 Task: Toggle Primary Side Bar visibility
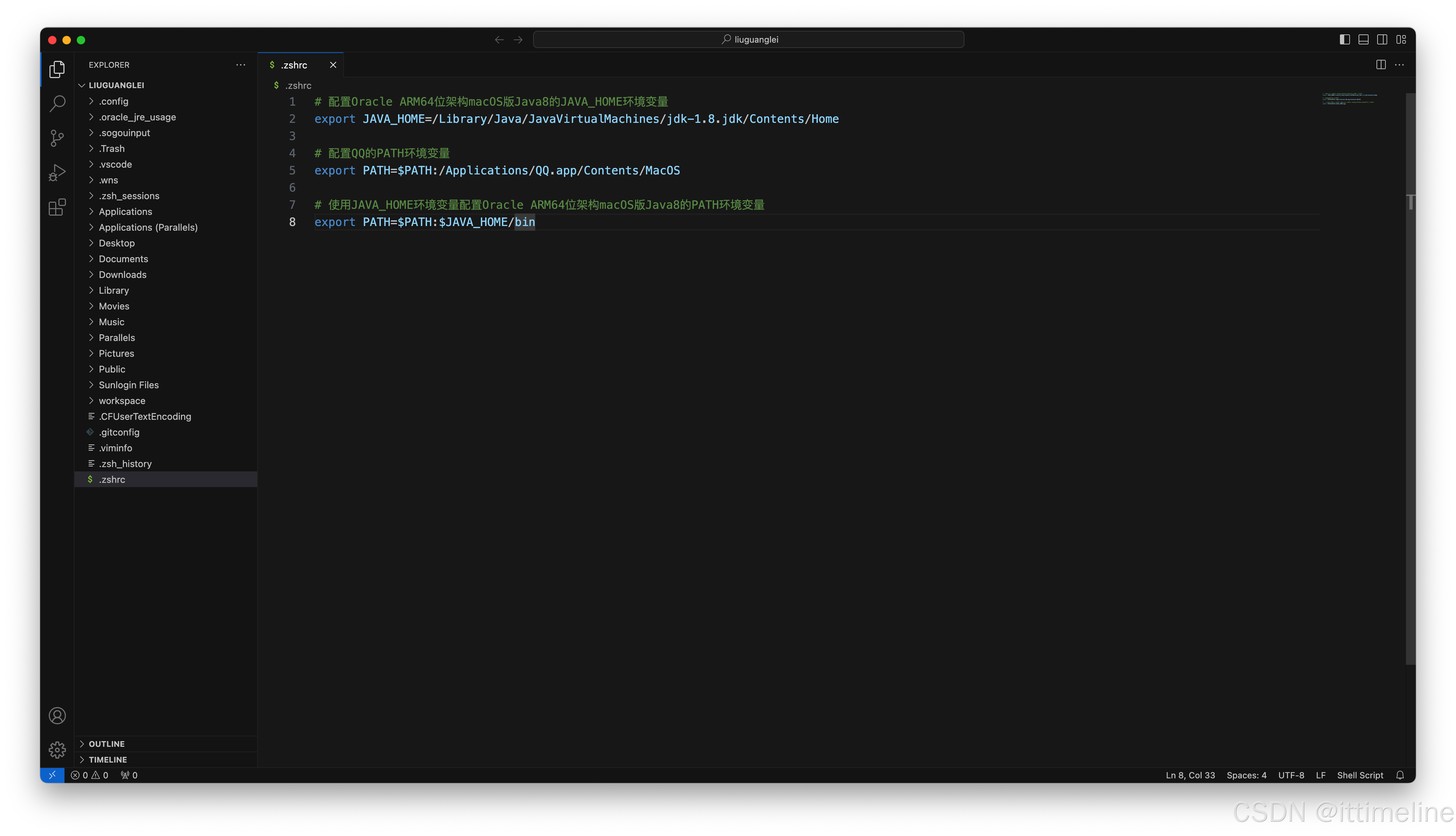[x=1345, y=40]
